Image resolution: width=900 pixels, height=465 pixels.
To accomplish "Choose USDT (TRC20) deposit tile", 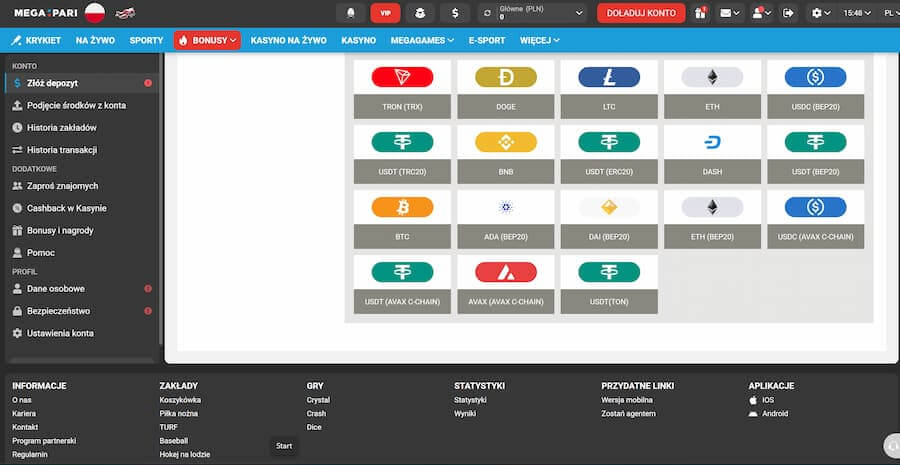I will tap(402, 154).
